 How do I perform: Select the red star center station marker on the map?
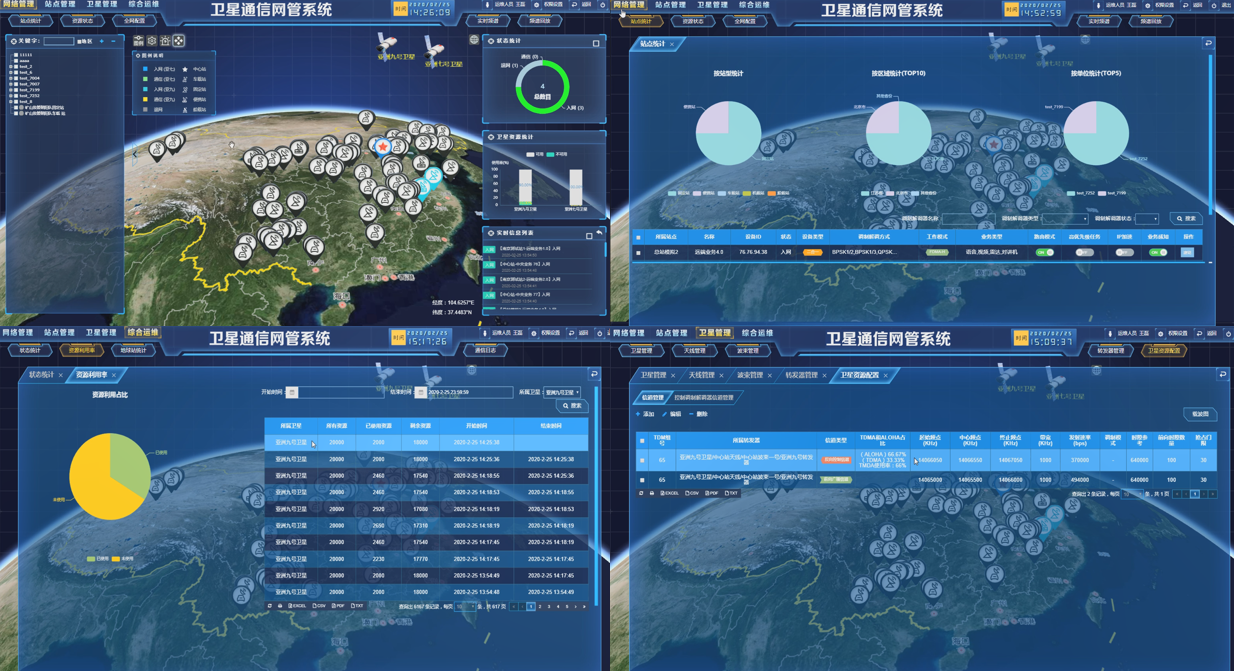tap(382, 147)
